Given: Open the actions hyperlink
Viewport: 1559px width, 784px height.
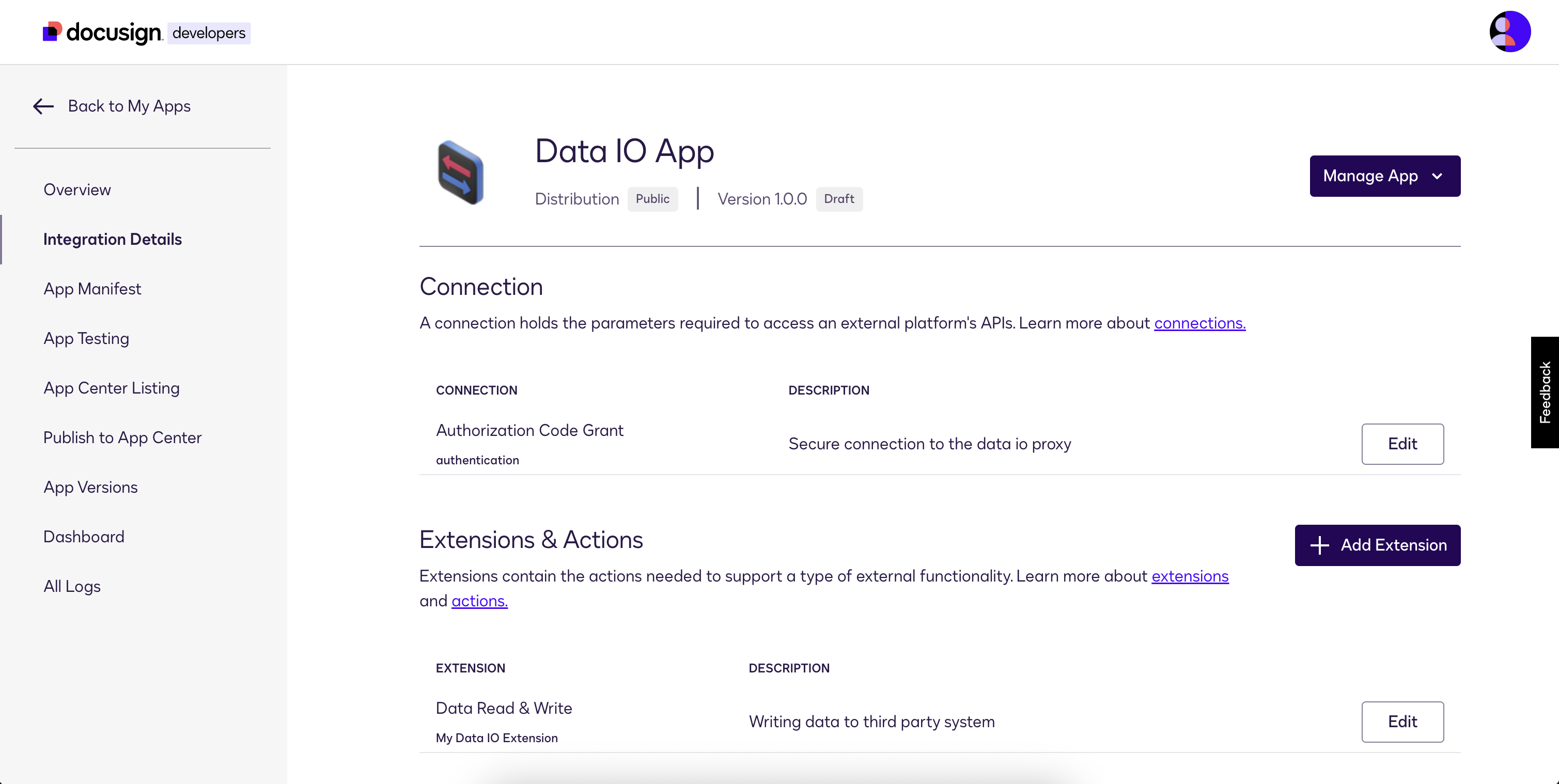Looking at the screenshot, I should pyautogui.click(x=479, y=601).
